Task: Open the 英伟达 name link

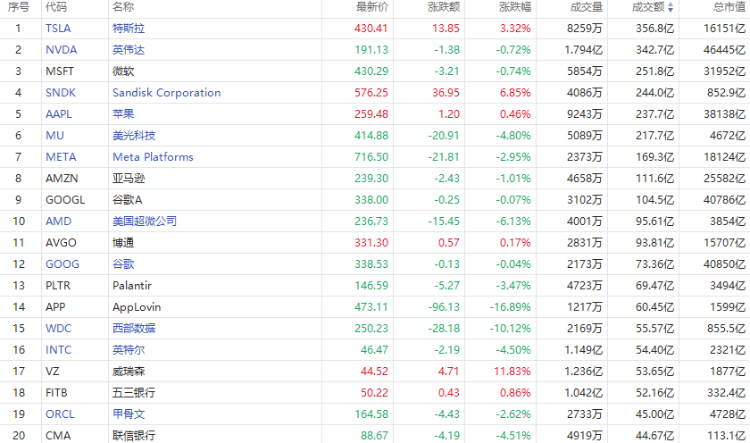Action: pos(128,50)
